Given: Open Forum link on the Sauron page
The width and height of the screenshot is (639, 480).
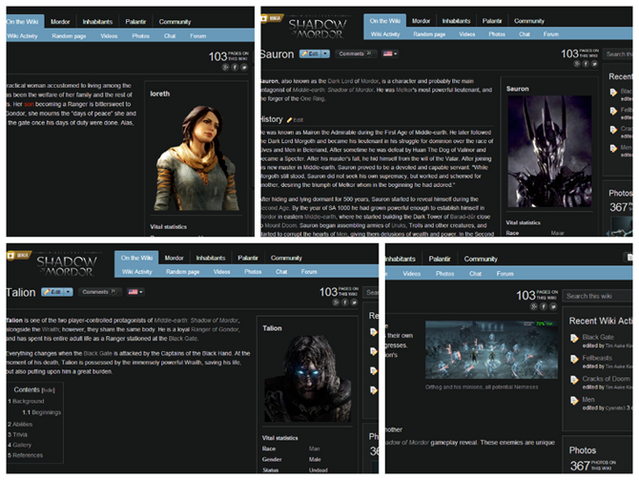Looking at the screenshot, I should click(551, 34).
